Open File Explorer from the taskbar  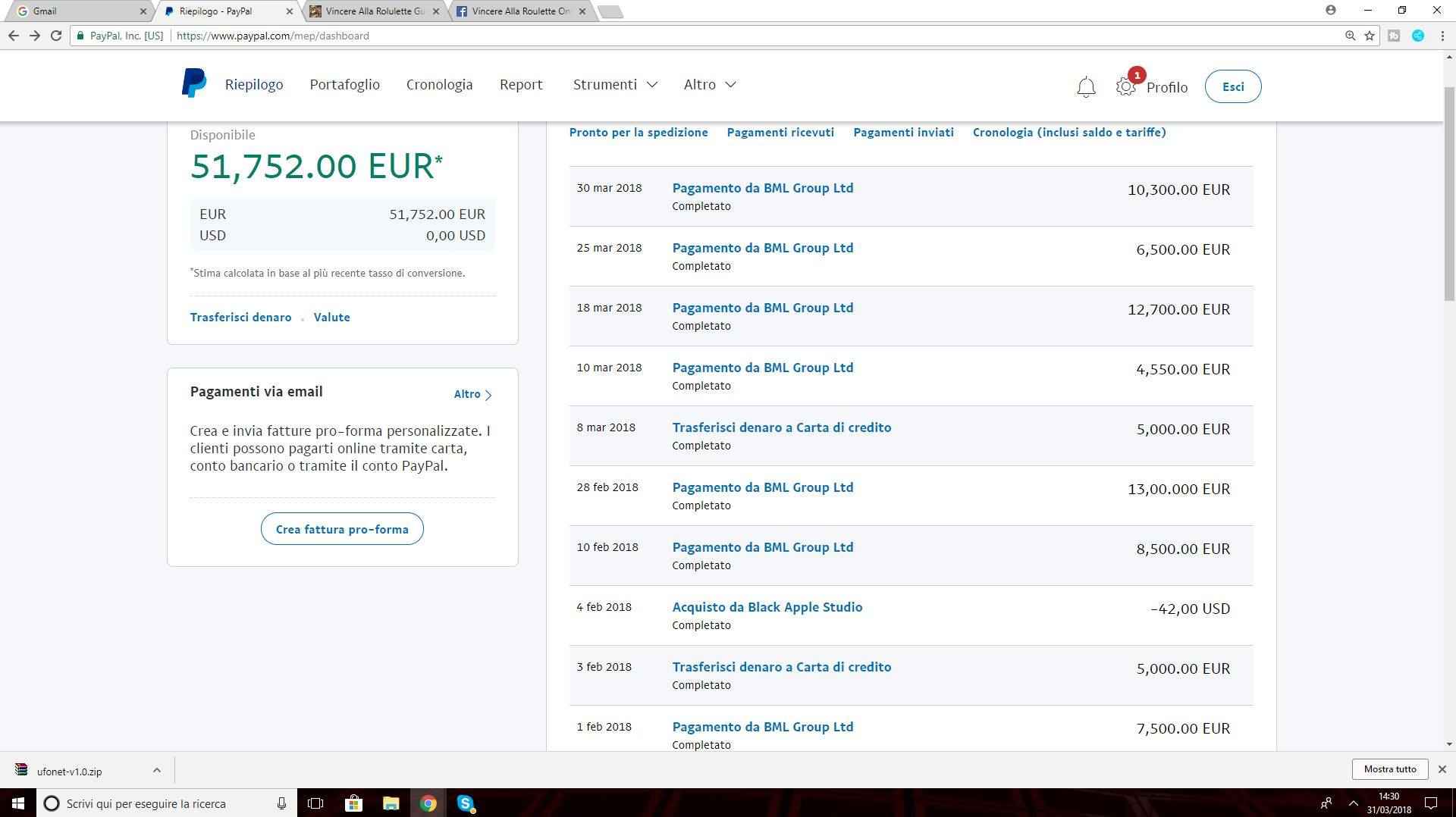point(391,803)
